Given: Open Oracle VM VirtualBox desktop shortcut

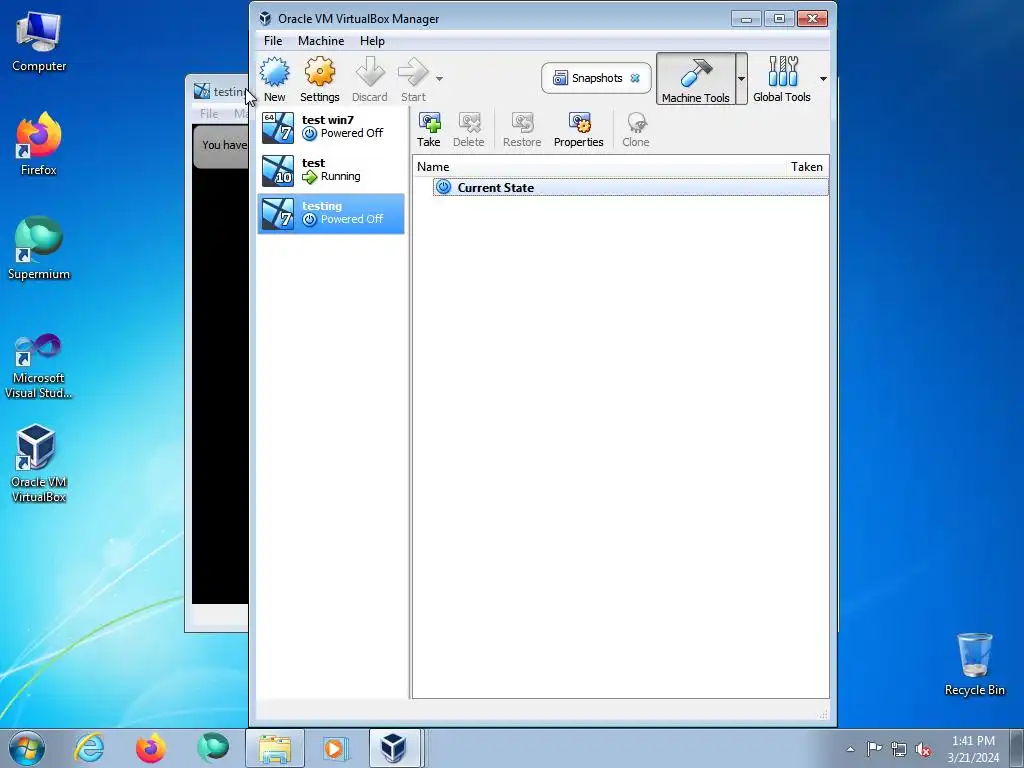Looking at the screenshot, I should 39,463.
